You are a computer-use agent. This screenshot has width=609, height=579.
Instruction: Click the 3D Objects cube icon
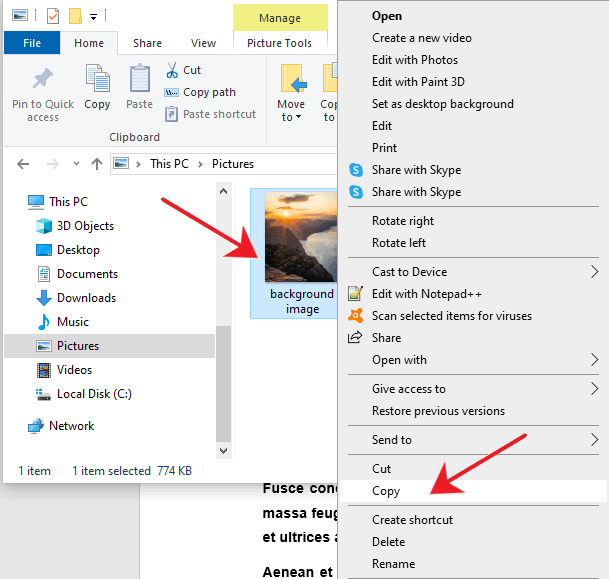(x=44, y=226)
